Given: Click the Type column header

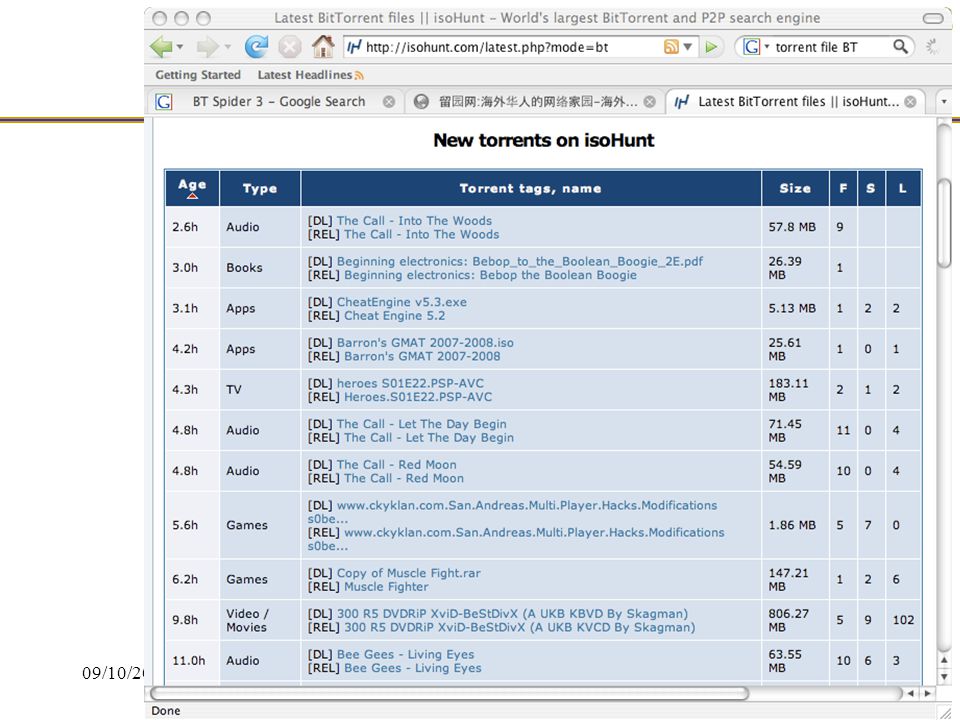Looking at the screenshot, I should (x=260, y=189).
